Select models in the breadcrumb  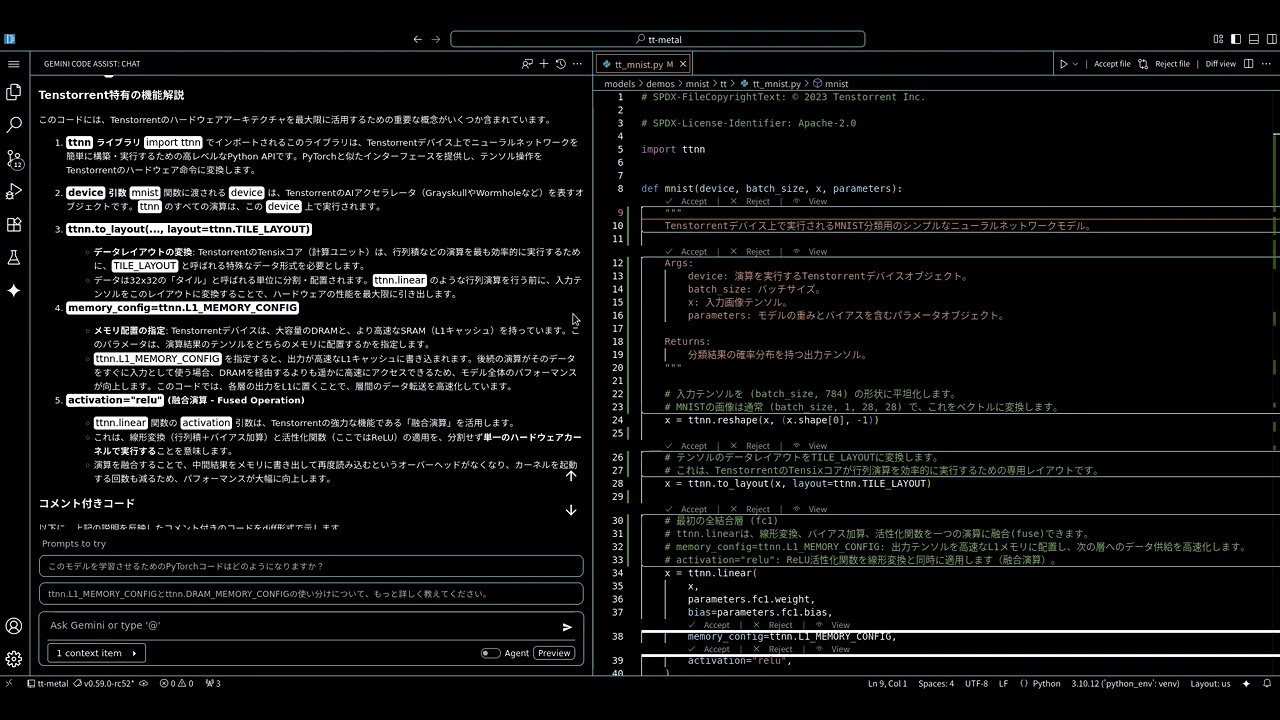(x=619, y=84)
